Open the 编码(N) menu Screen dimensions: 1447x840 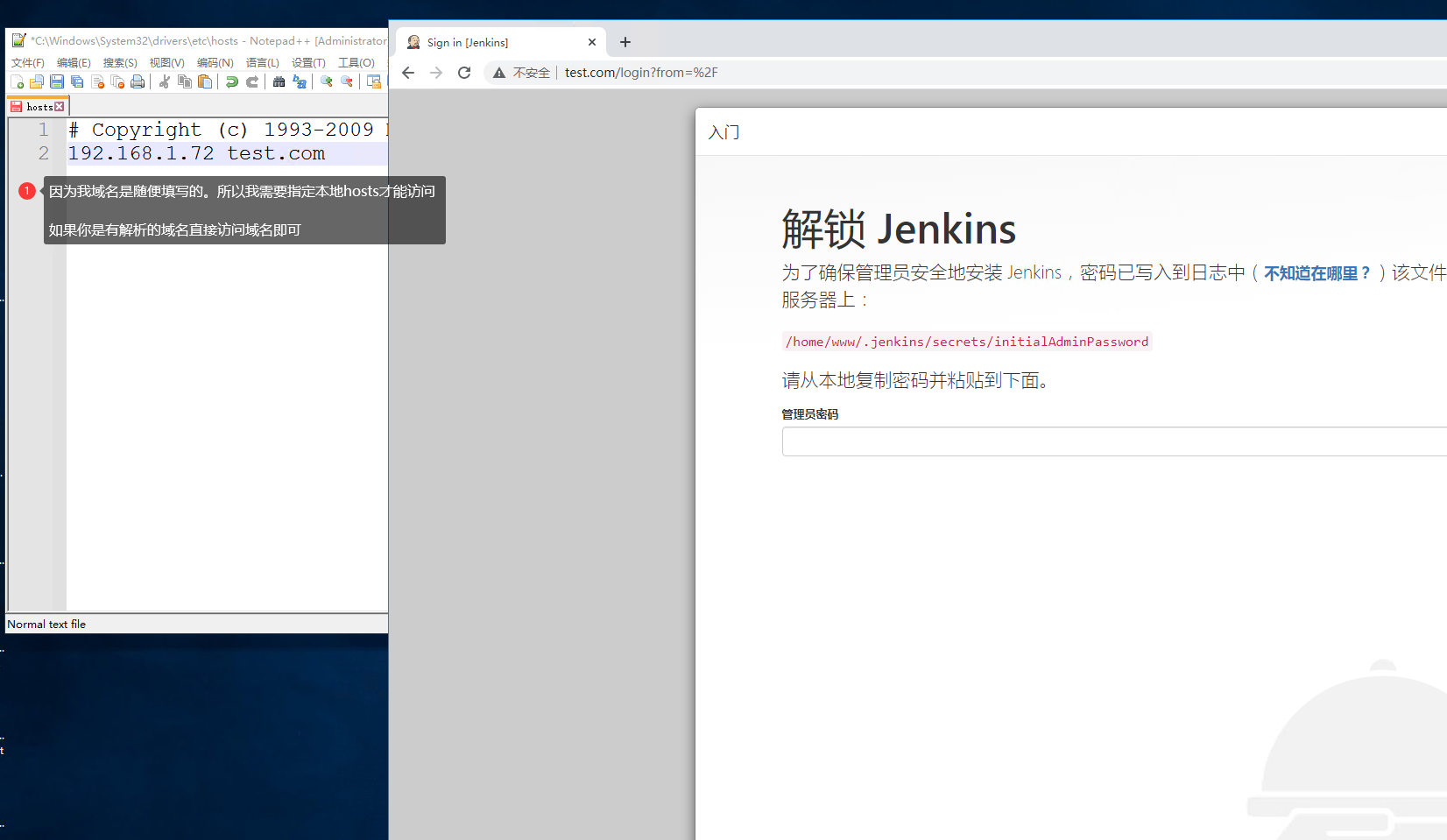coord(215,63)
